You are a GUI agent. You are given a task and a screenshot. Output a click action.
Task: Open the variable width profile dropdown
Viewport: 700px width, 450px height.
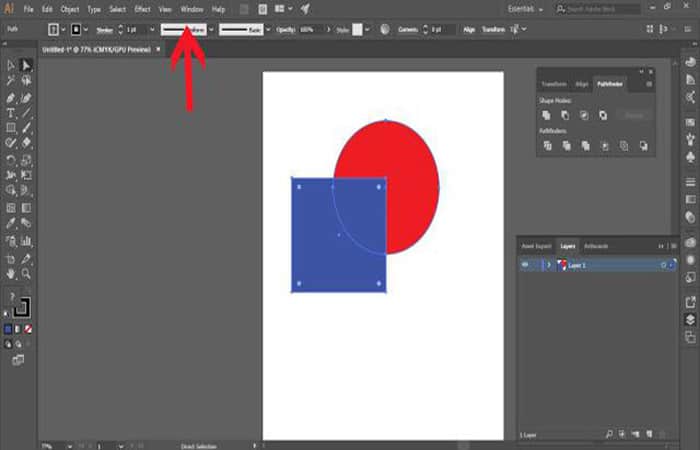click(x=211, y=29)
